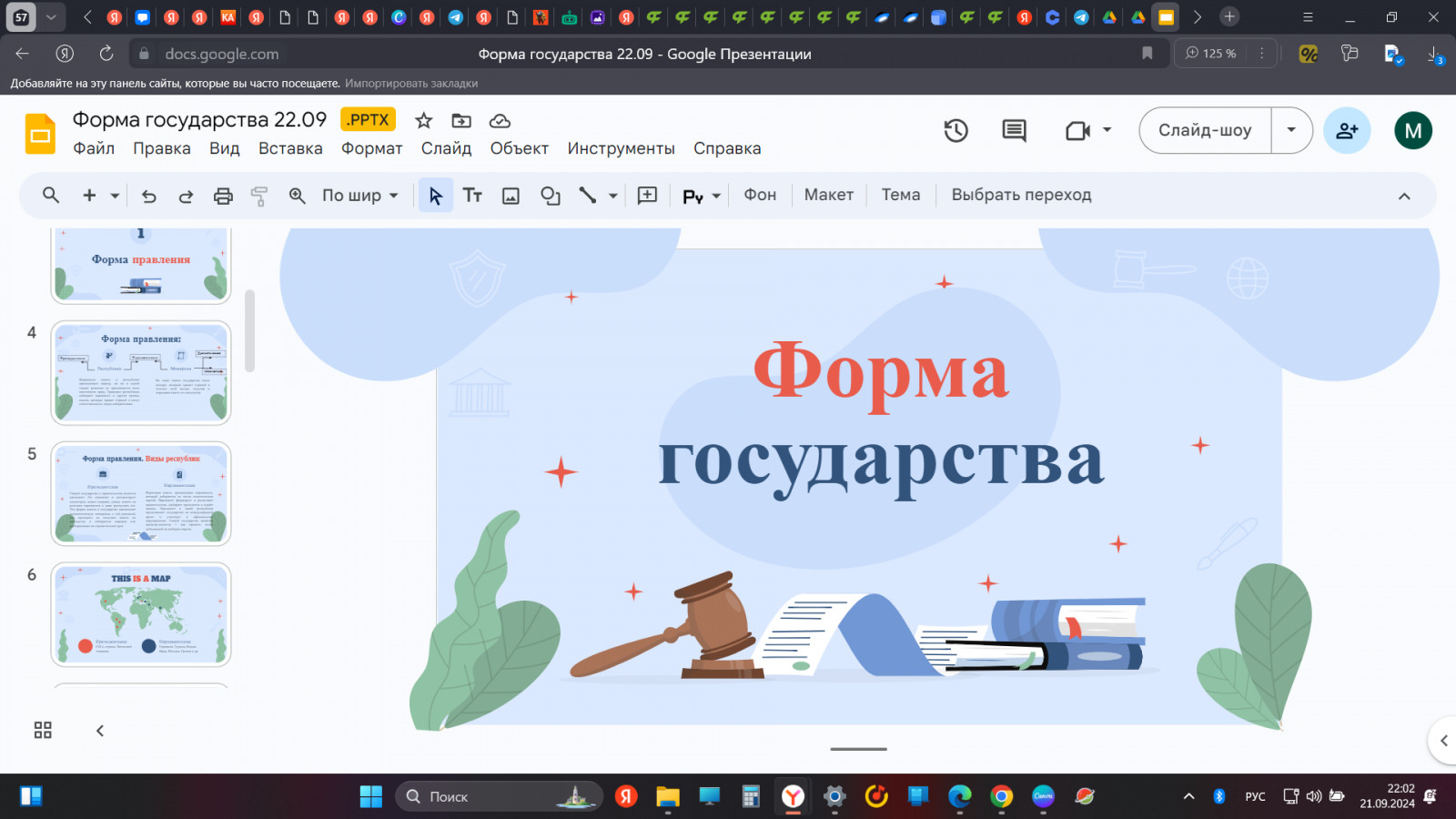Click the filmstrip vertical scrollbar
This screenshot has width=1456, height=819.
[x=249, y=330]
